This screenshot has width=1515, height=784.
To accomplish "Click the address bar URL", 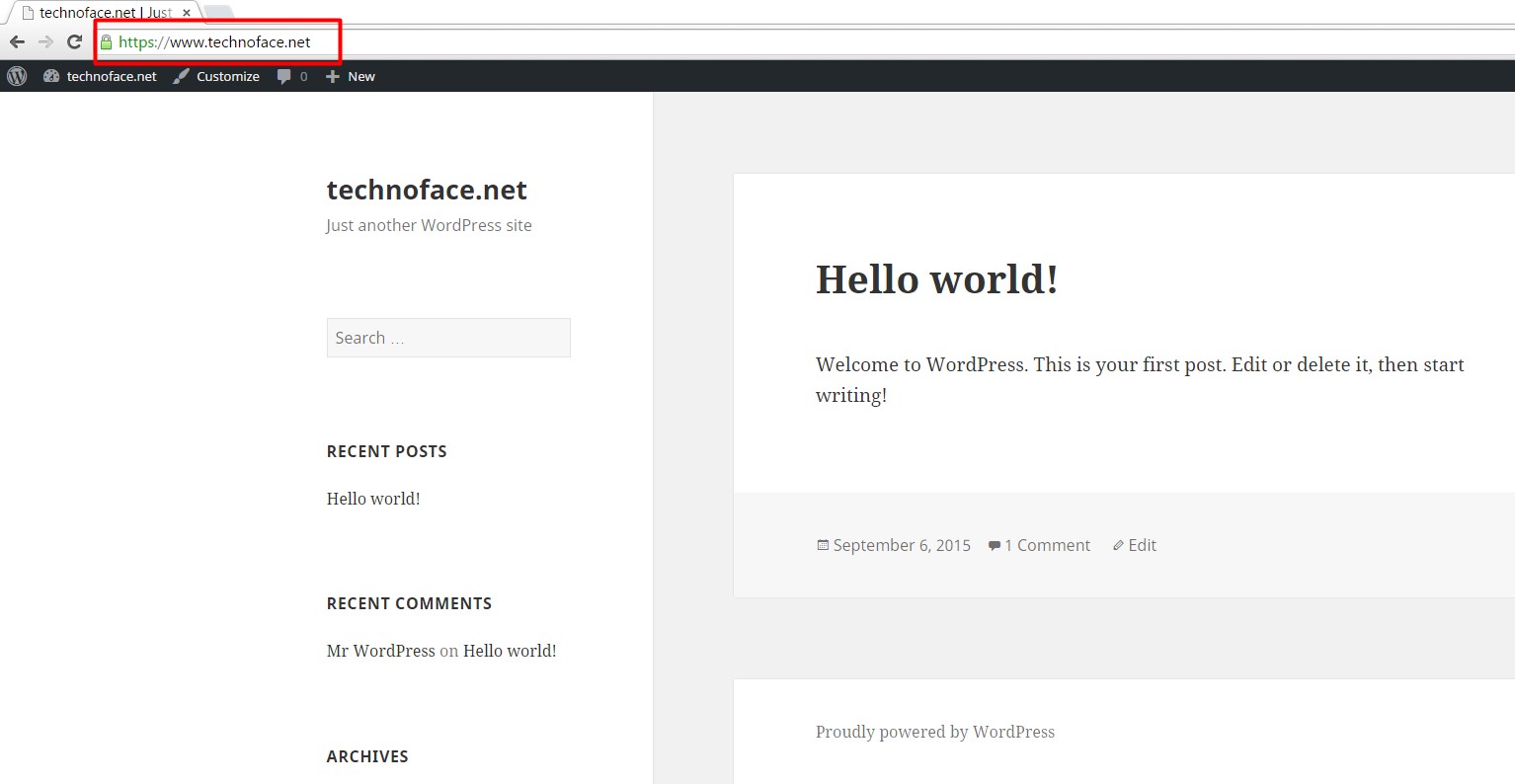I will (214, 41).
